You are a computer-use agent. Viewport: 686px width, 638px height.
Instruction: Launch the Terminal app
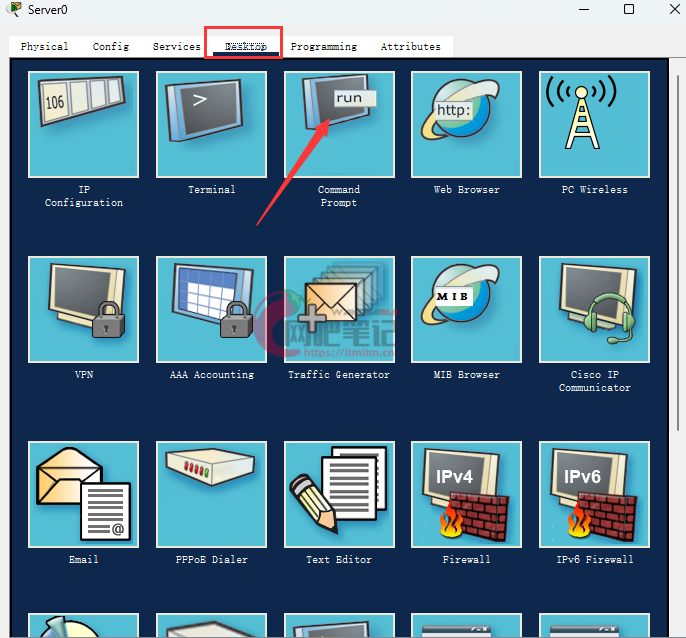click(211, 125)
